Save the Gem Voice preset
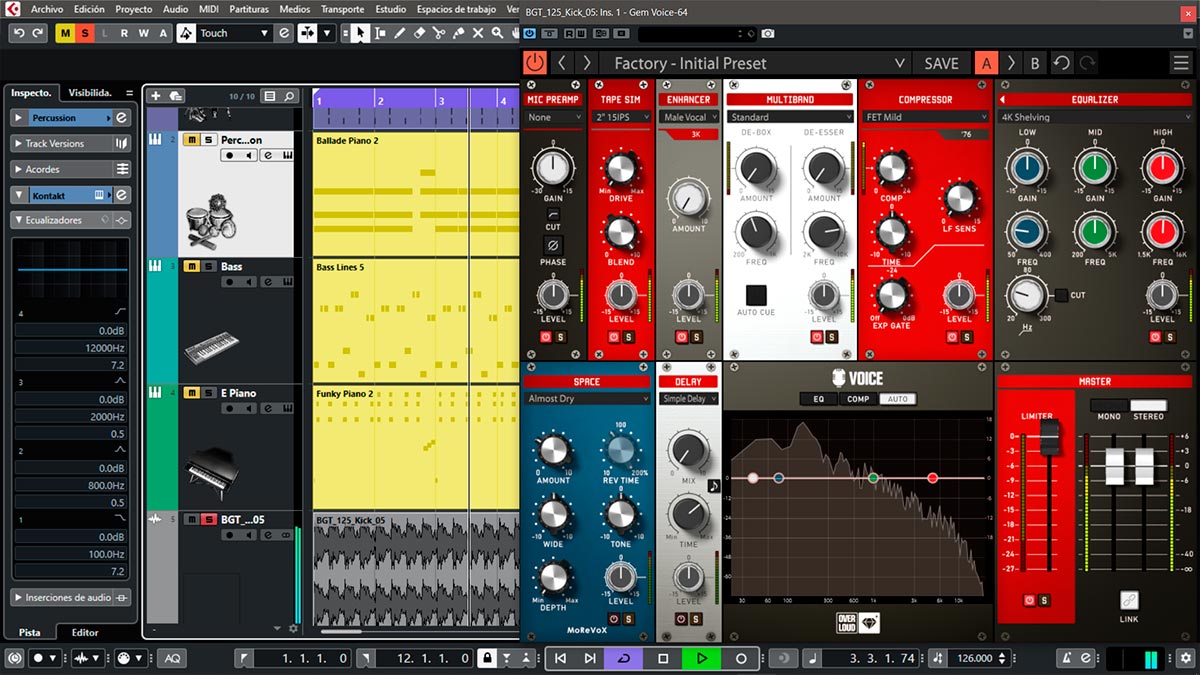Image resolution: width=1200 pixels, height=675 pixels. 941,63
